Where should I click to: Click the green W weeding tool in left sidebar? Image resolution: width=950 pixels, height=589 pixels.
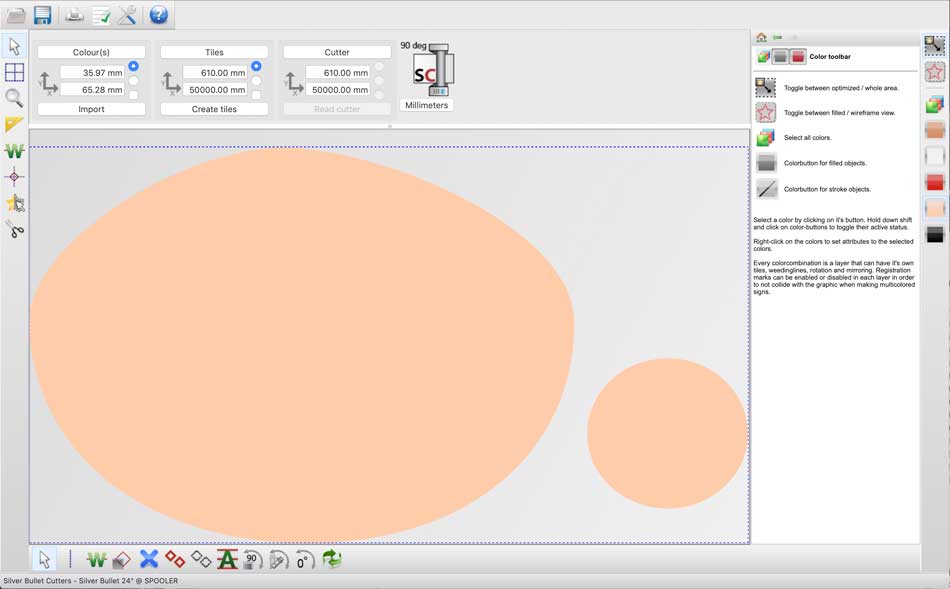pos(15,150)
